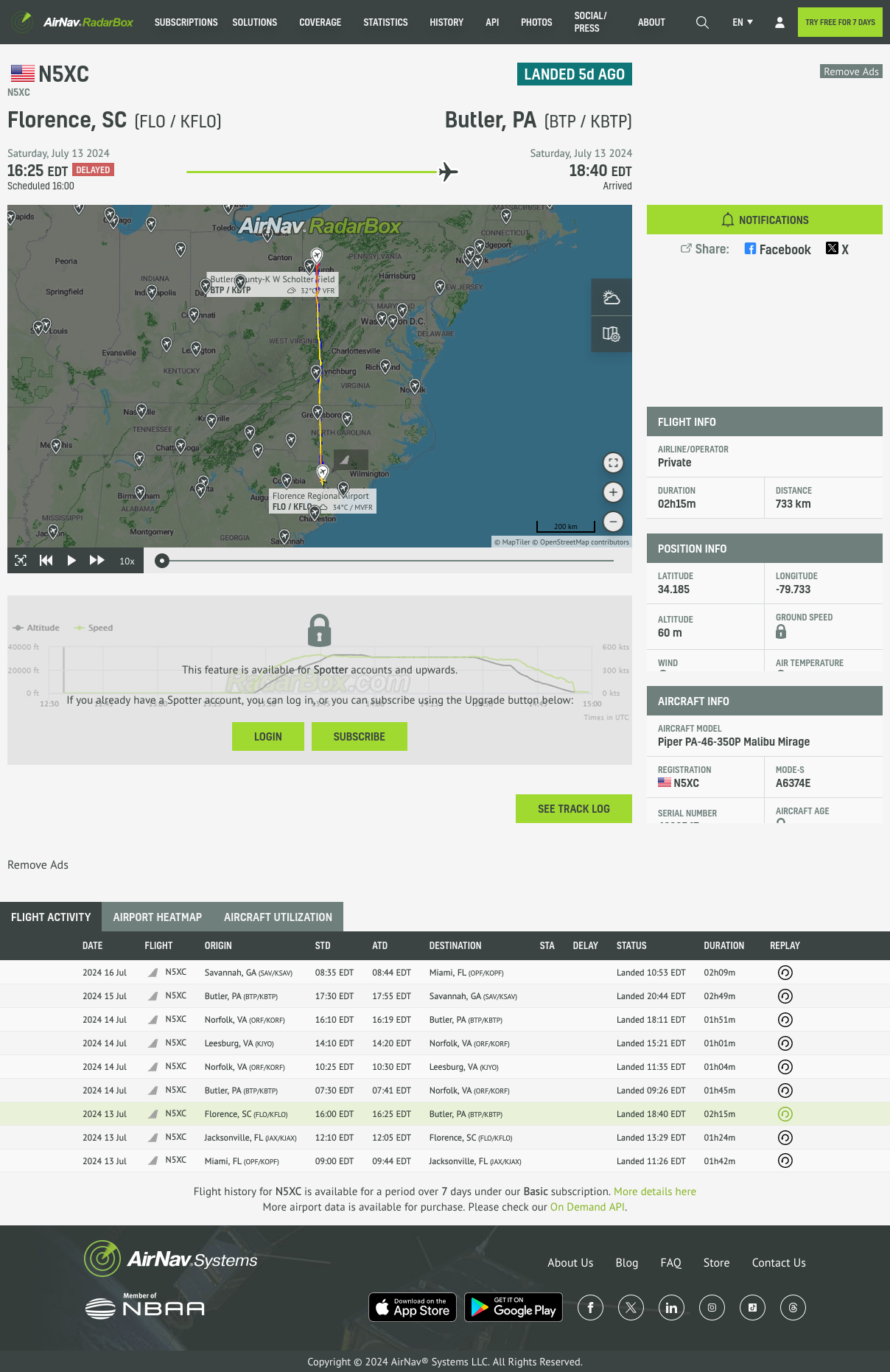890x1372 pixels.
Task: Visit AirNav Facebook page in footer
Action: click(590, 1308)
